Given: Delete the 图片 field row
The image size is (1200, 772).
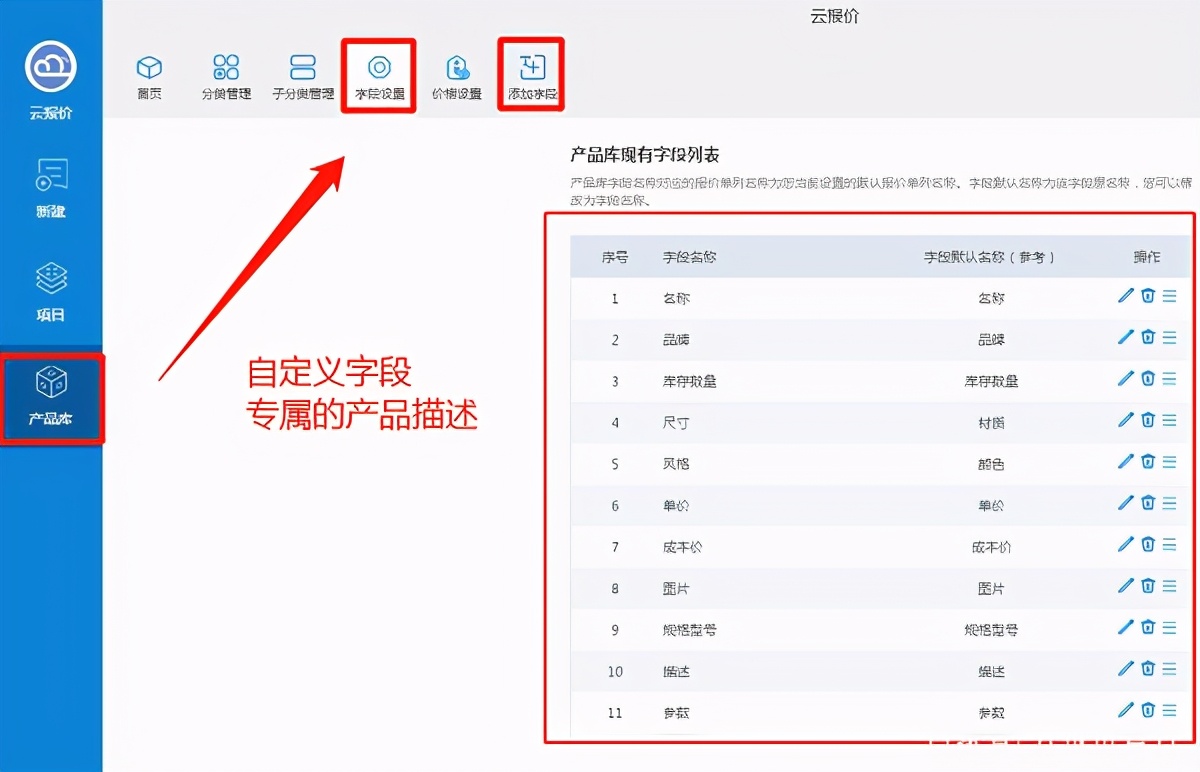Looking at the screenshot, I should click(1147, 588).
